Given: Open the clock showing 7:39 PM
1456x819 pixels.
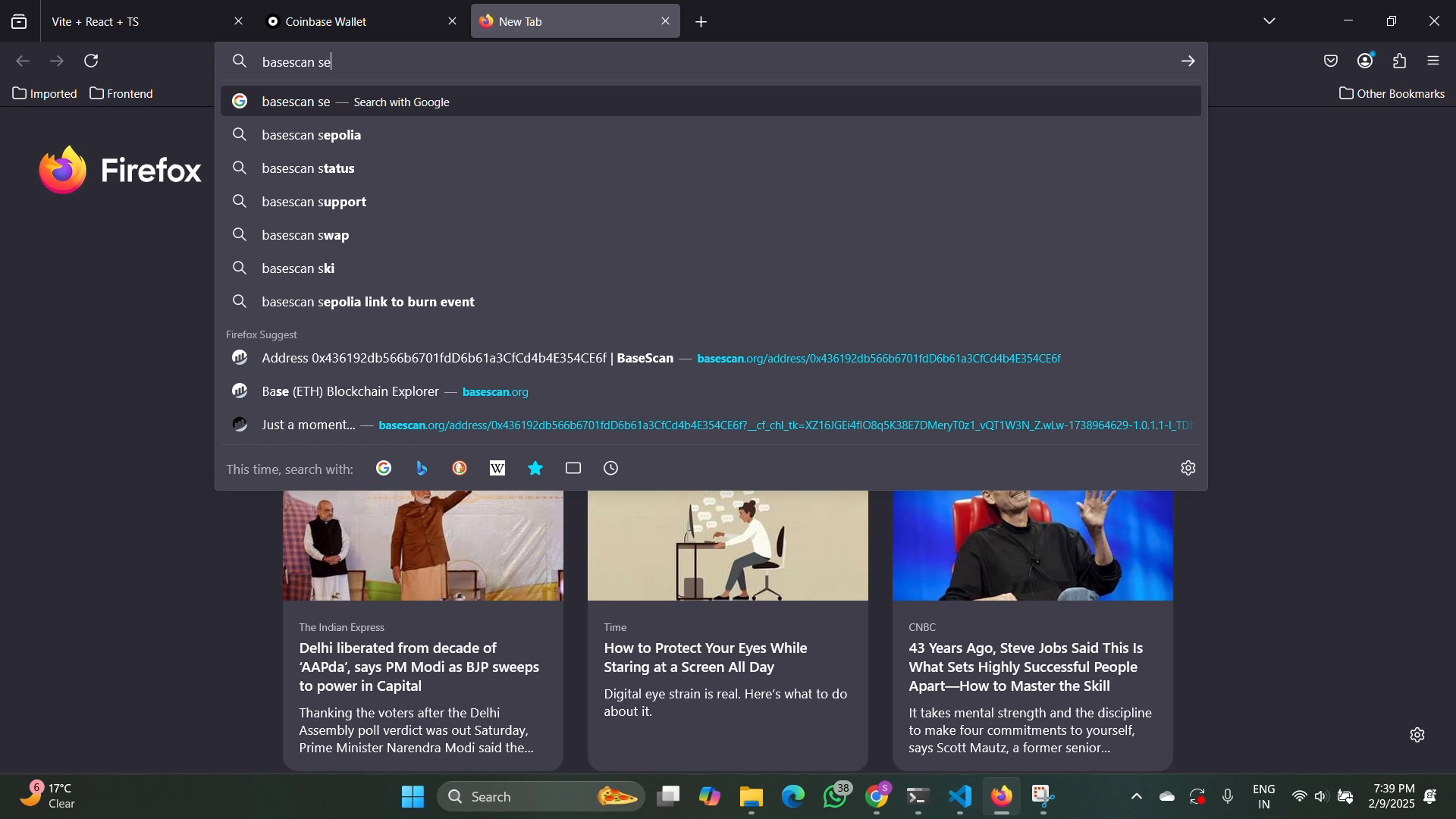Looking at the screenshot, I should [x=1392, y=796].
